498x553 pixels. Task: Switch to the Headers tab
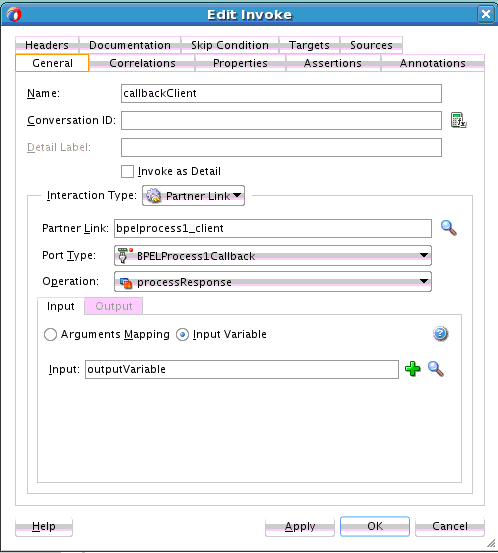[x=47, y=45]
